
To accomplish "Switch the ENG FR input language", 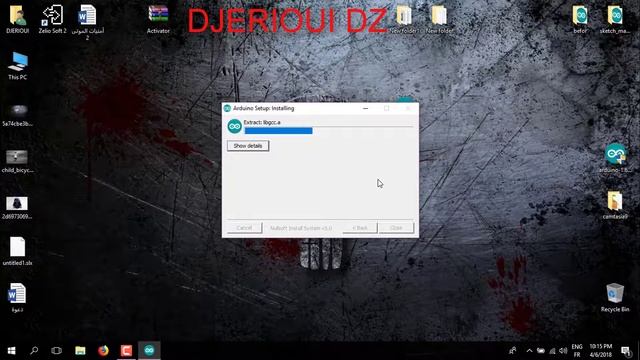I will (x=577, y=351).
